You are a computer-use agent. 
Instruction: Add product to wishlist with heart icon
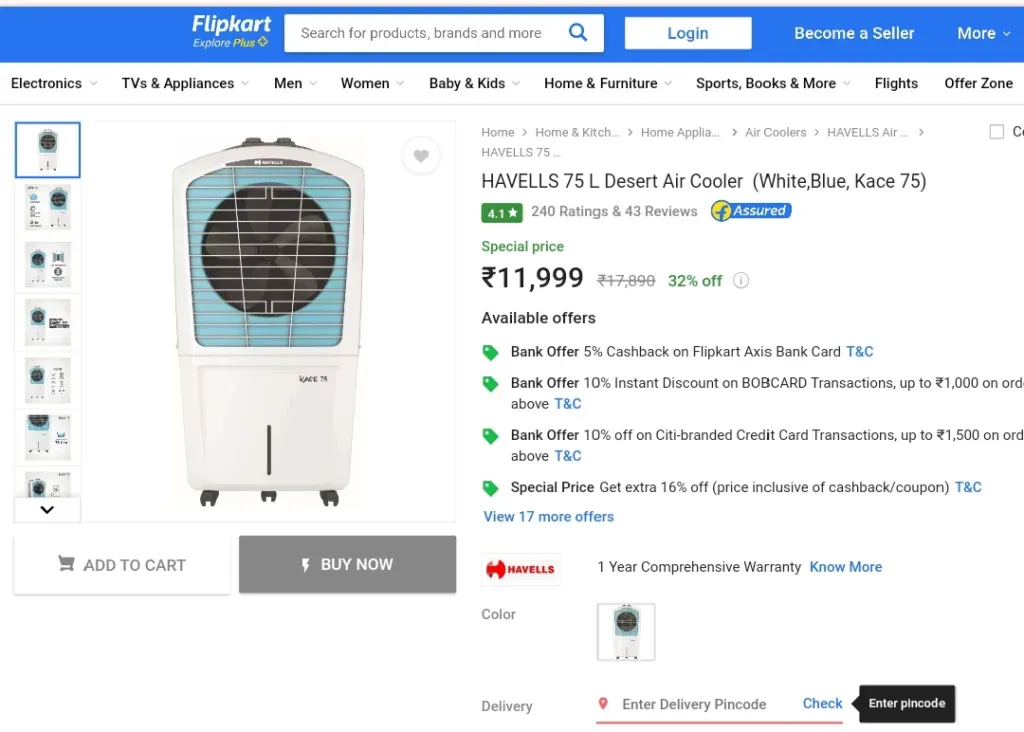pyautogui.click(x=421, y=156)
